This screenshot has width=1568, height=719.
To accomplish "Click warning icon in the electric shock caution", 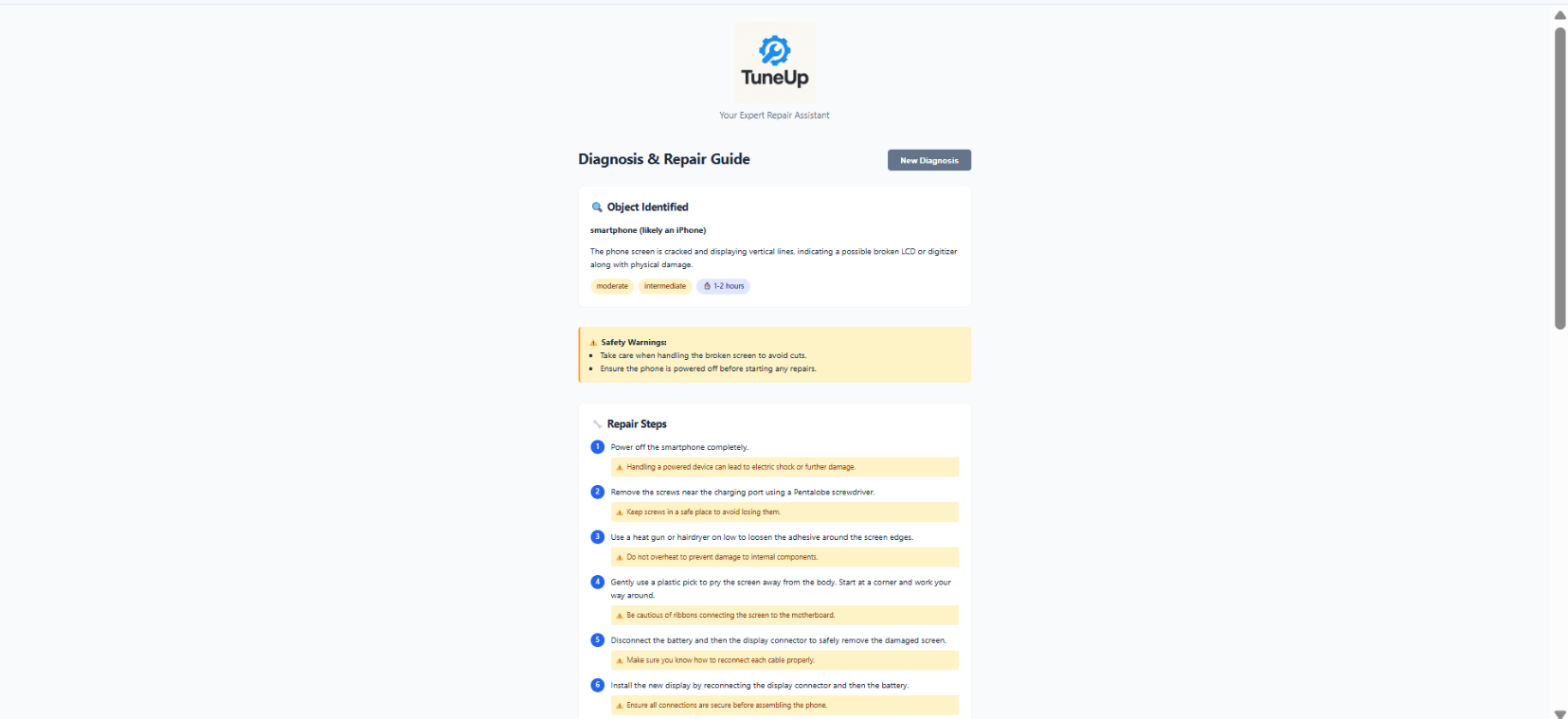I will click(x=620, y=467).
